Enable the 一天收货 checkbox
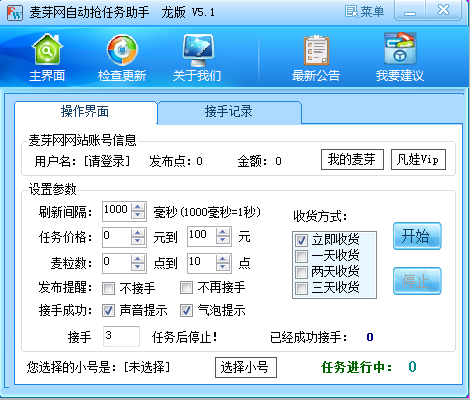Viewport: 470px width, 400px height. coord(301,256)
